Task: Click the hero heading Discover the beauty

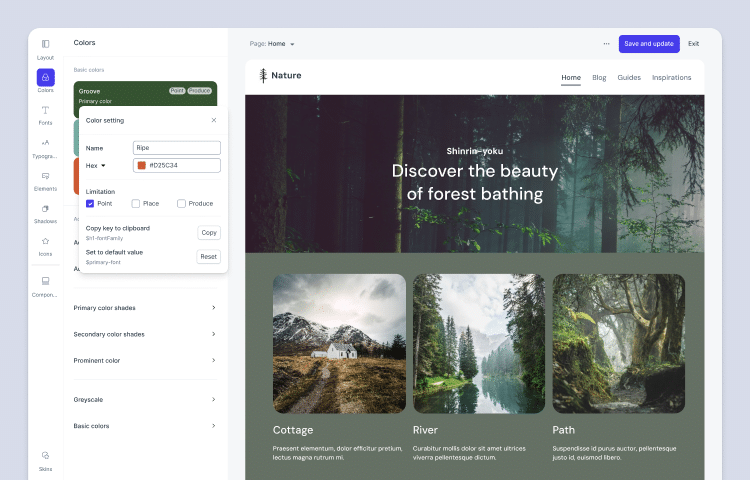Action: coord(474,183)
